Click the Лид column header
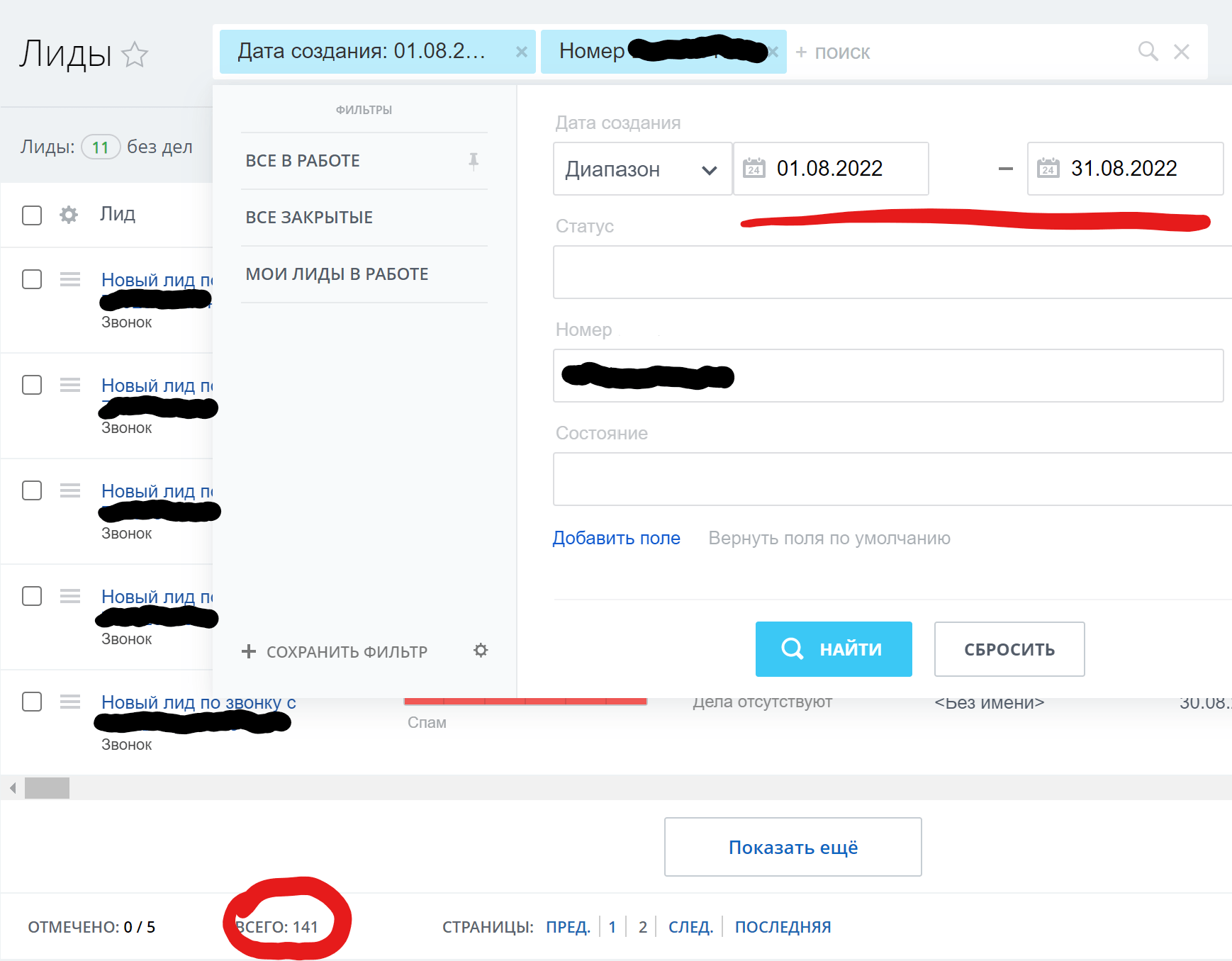1232x961 pixels. pyautogui.click(x=118, y=214)
